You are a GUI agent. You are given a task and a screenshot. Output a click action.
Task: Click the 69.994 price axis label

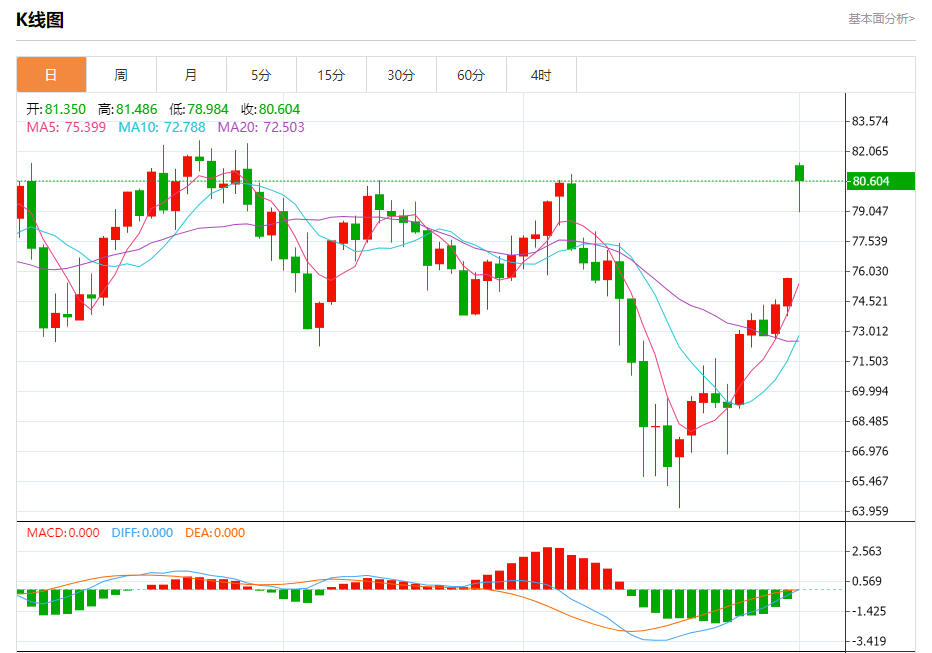coord(870,391)
